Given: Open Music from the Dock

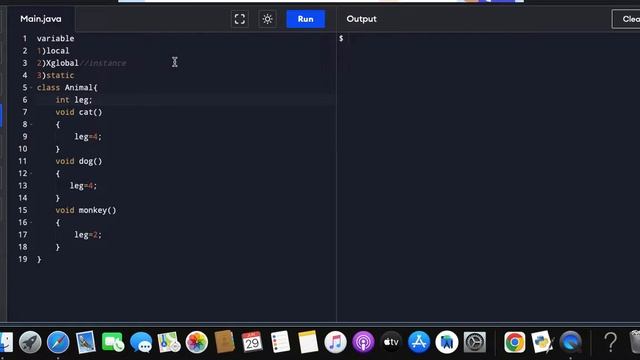Looking at the screenshot, I should (336, 342).
